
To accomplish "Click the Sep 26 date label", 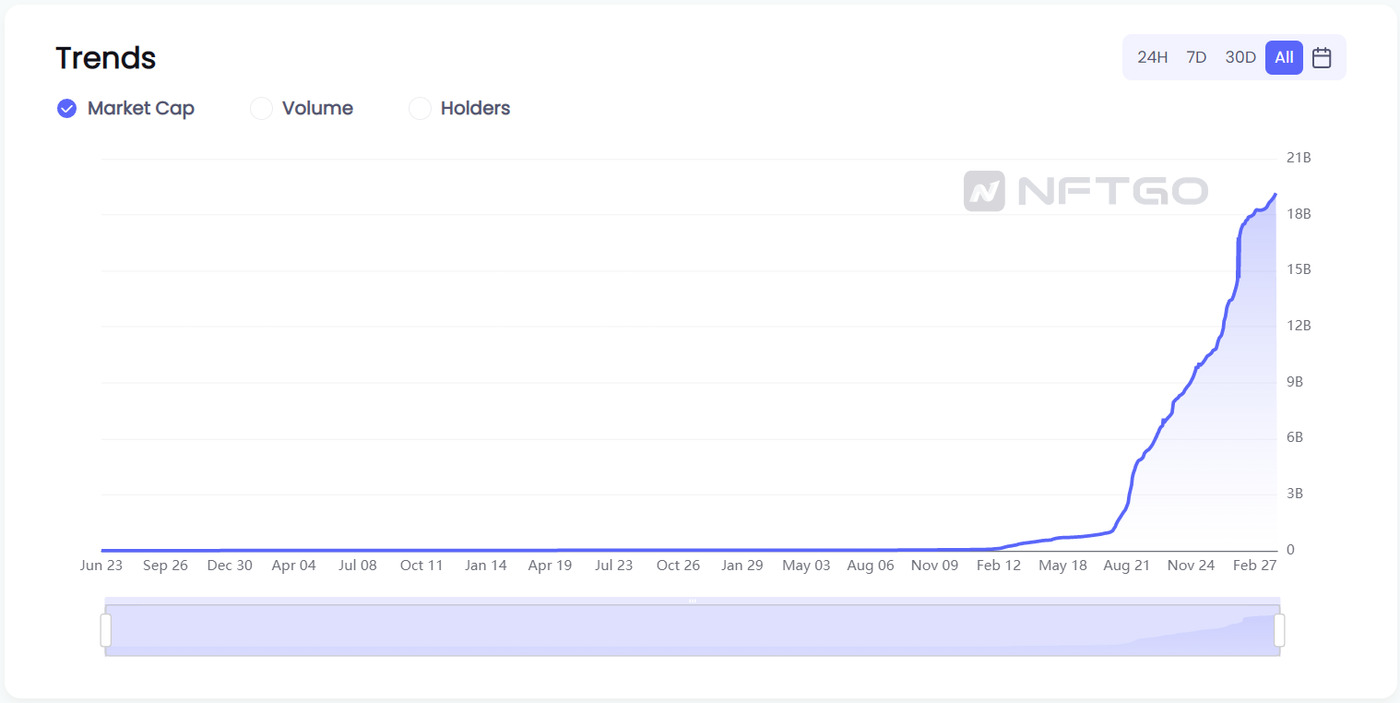I will point(165,565).
